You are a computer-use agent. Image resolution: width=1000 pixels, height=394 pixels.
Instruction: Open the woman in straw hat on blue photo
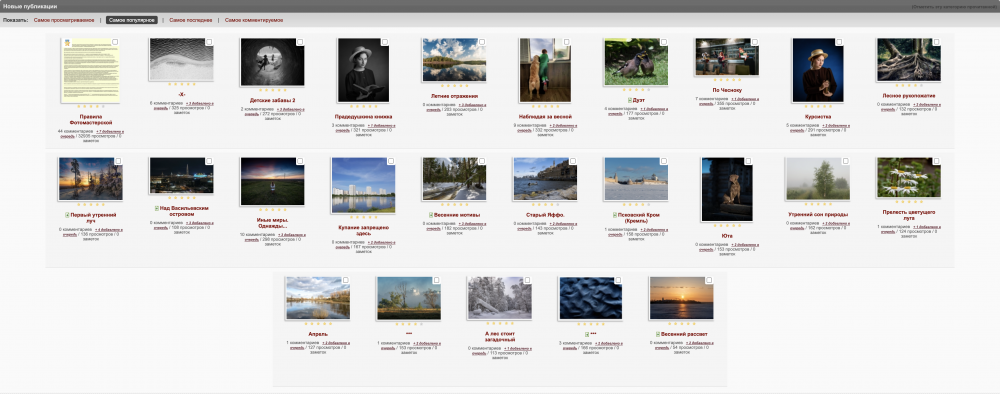[818, 70]
